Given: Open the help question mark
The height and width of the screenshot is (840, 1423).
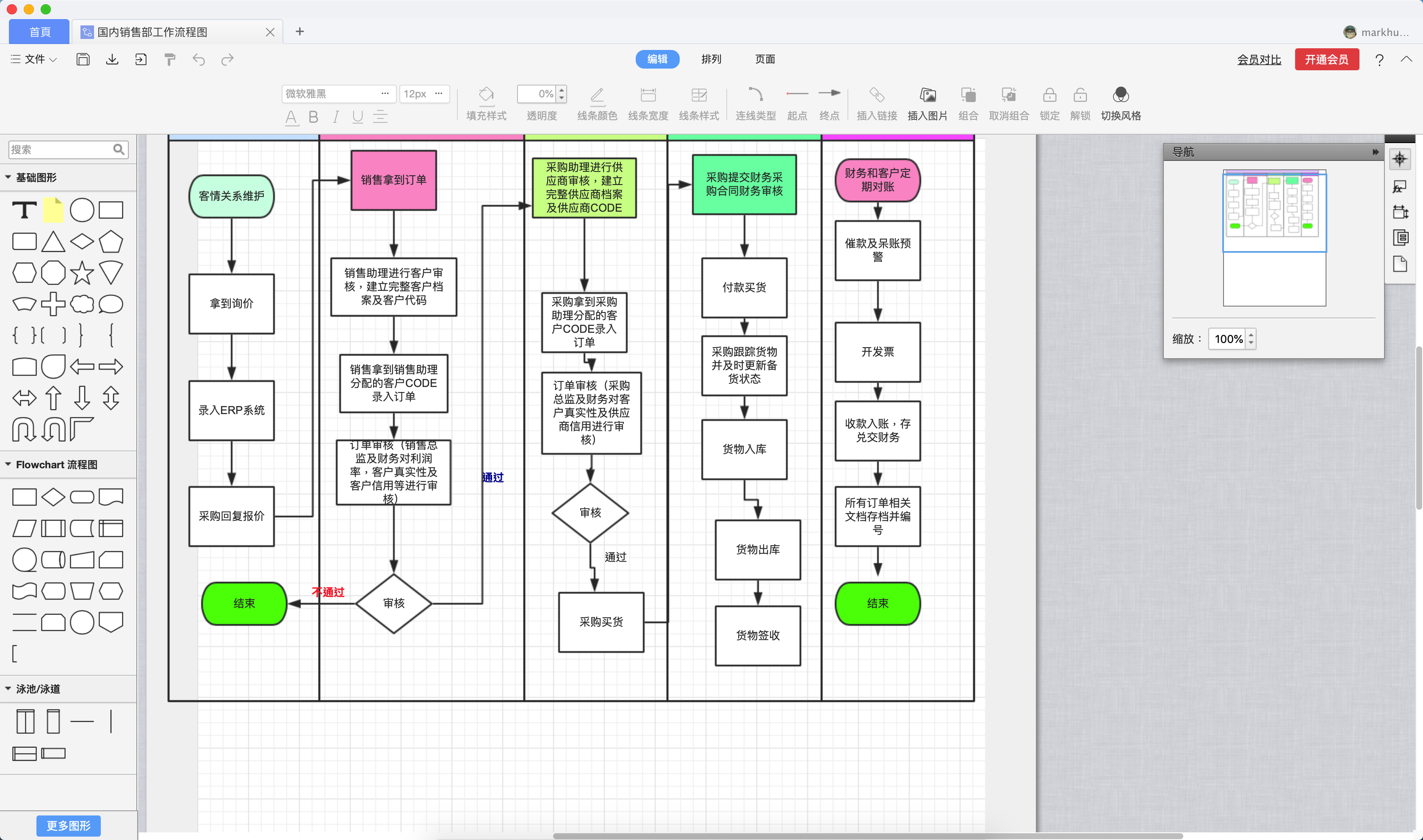Looking at the screenshot, I should tap(1379, 59).
